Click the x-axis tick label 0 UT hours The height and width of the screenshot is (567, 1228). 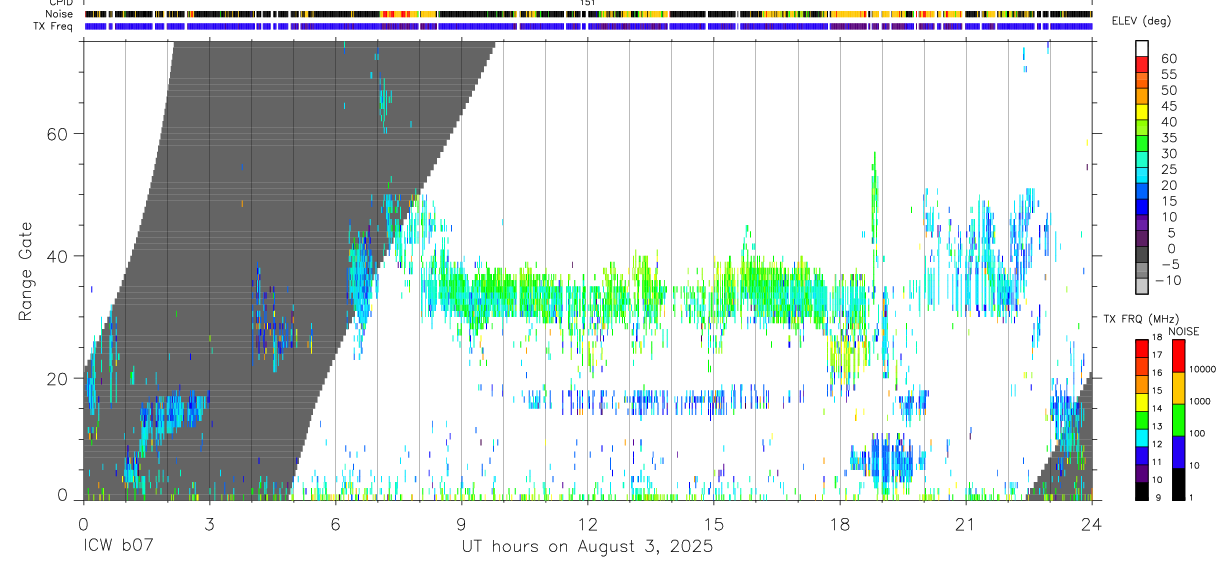[83, 523]
